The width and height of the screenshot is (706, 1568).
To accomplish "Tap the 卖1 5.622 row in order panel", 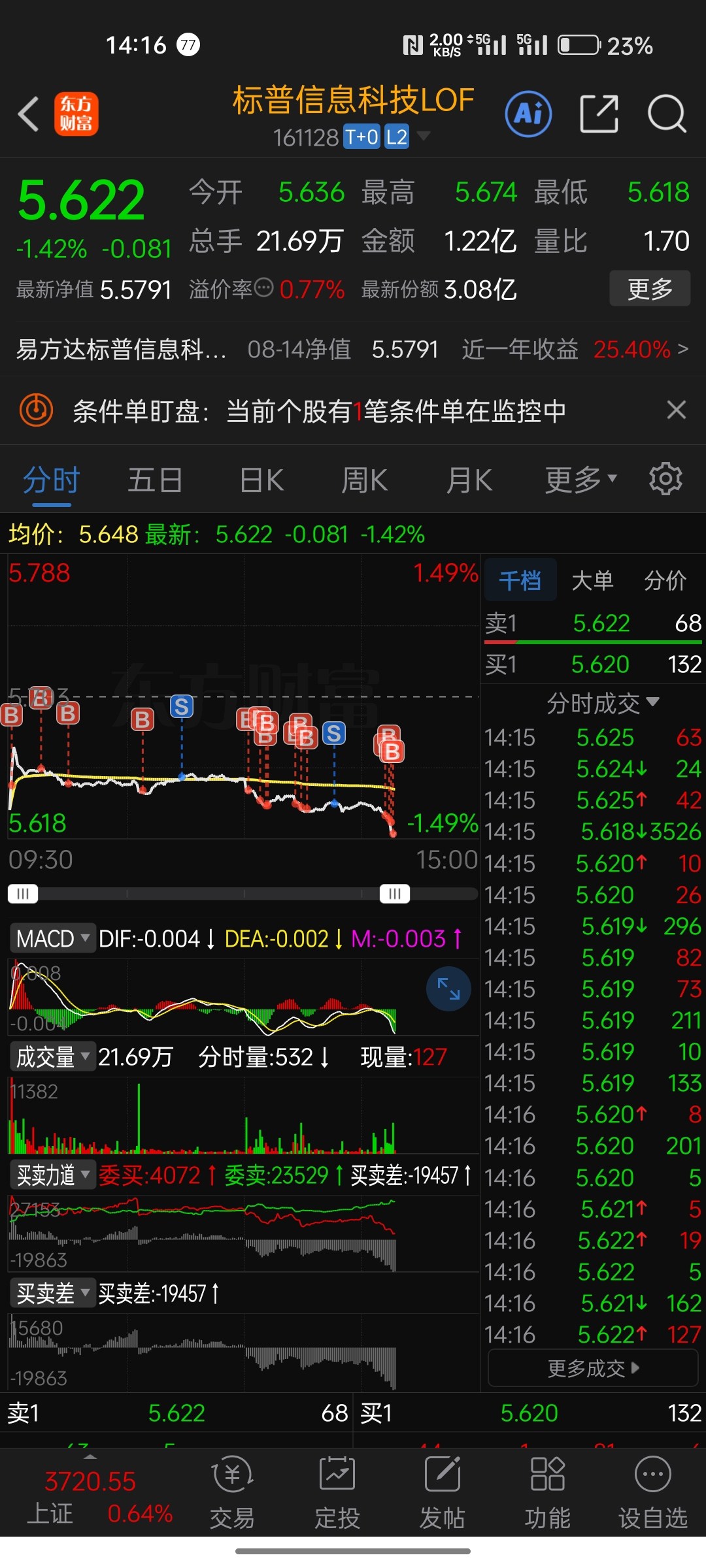I will tap(593, 623).
